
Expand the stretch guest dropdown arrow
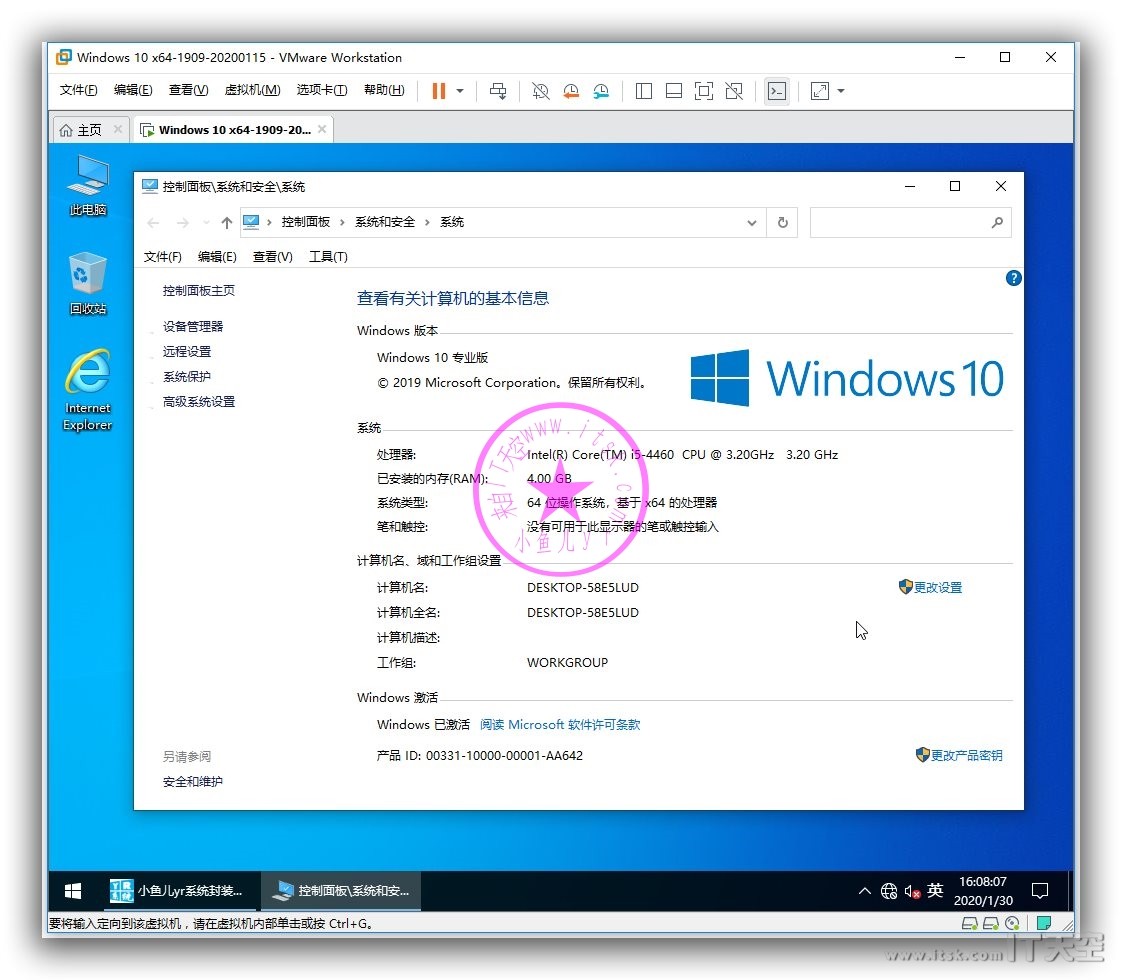pyautogui.click(x=841, y=91)
